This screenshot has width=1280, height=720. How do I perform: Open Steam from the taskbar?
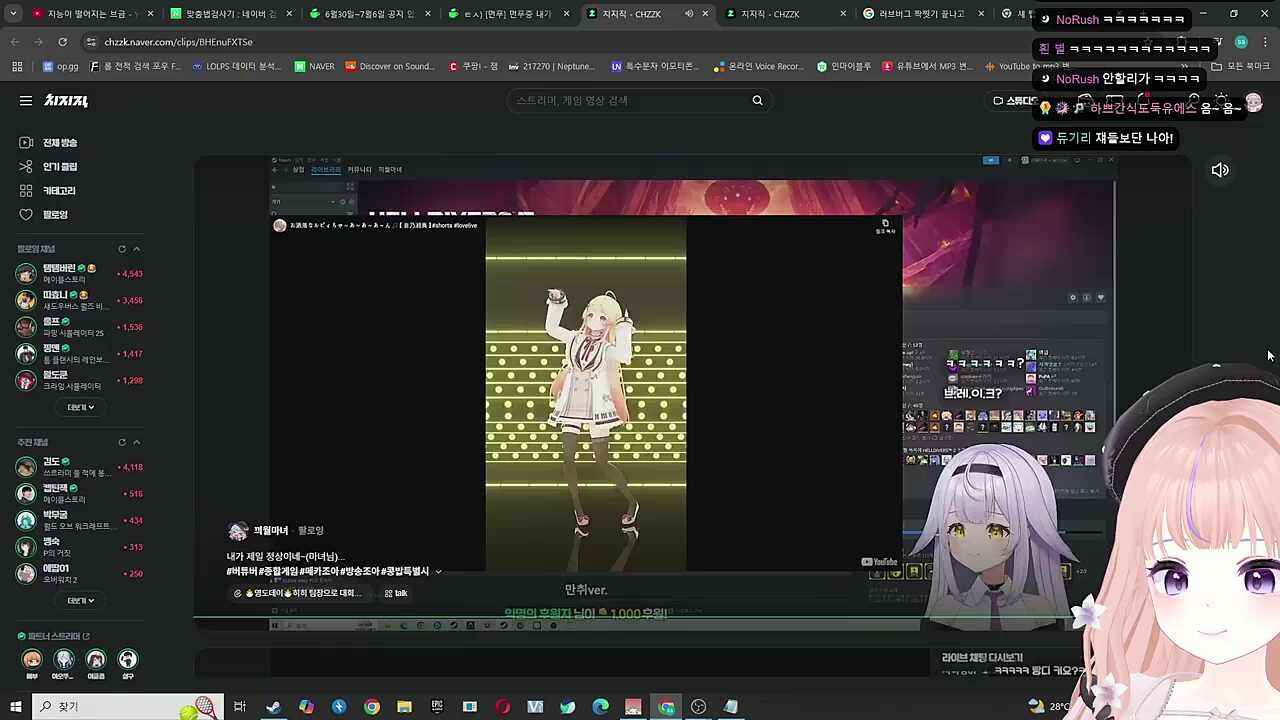[x=273, y=707]
